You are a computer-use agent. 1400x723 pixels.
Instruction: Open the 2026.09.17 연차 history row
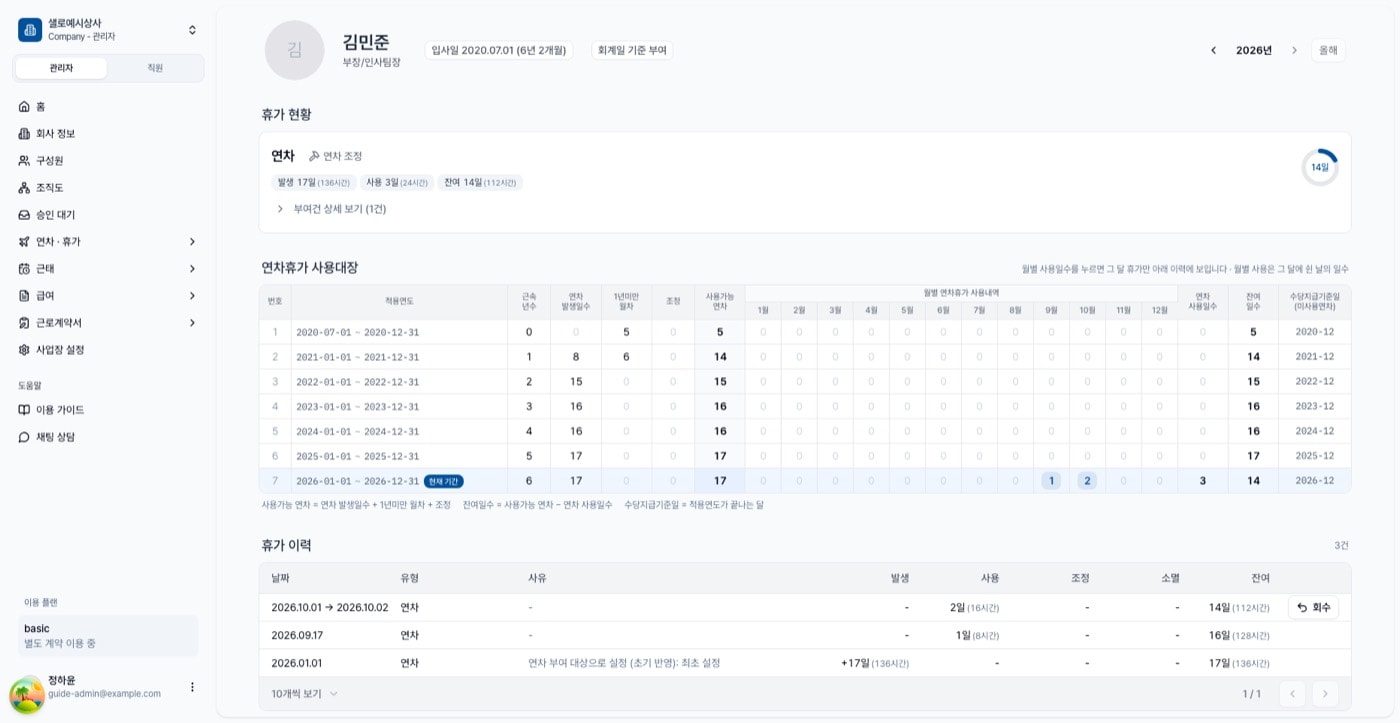[x=805, y=635]
